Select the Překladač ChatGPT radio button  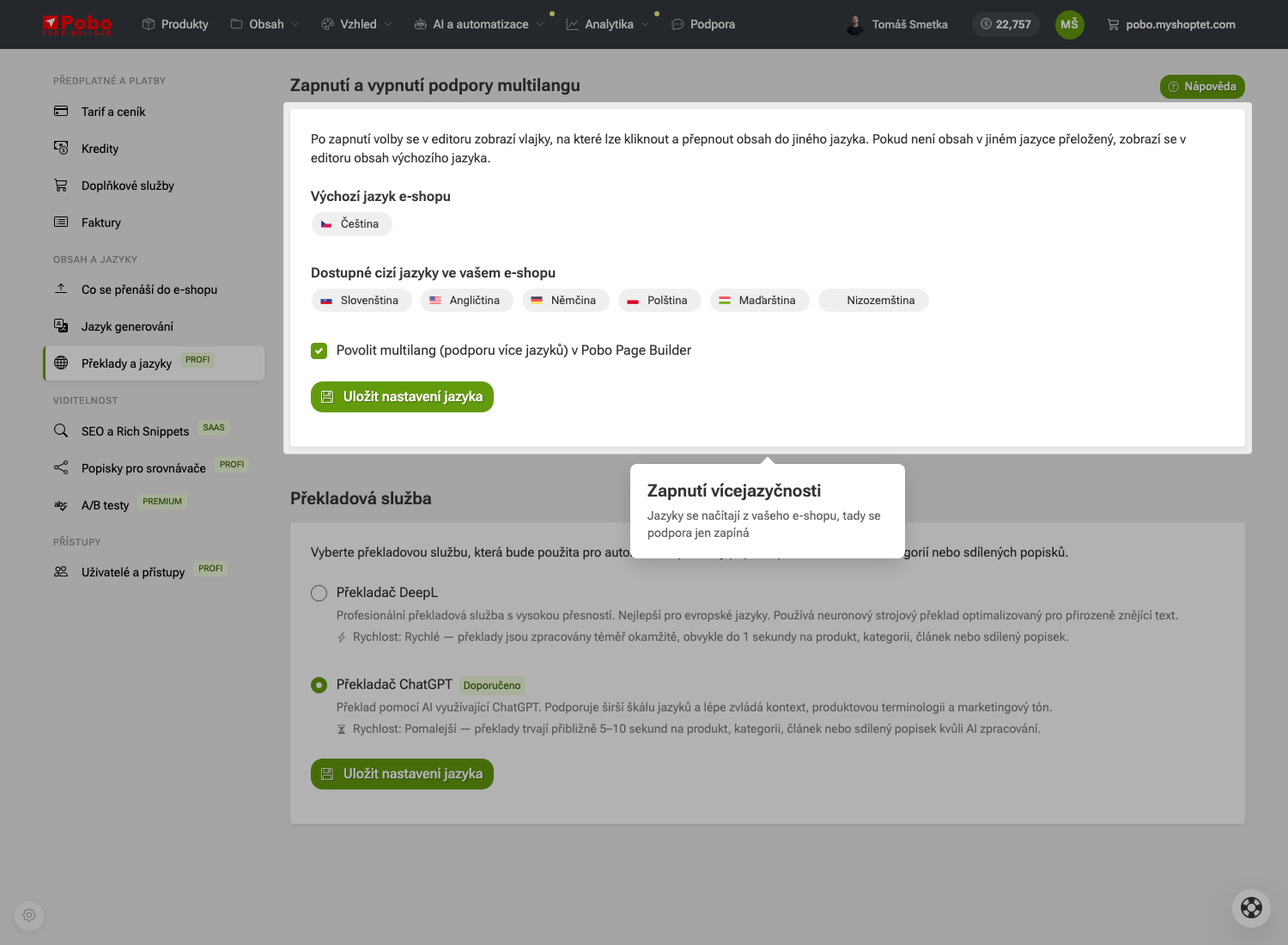pyautogui.click(x=319, y=685)
